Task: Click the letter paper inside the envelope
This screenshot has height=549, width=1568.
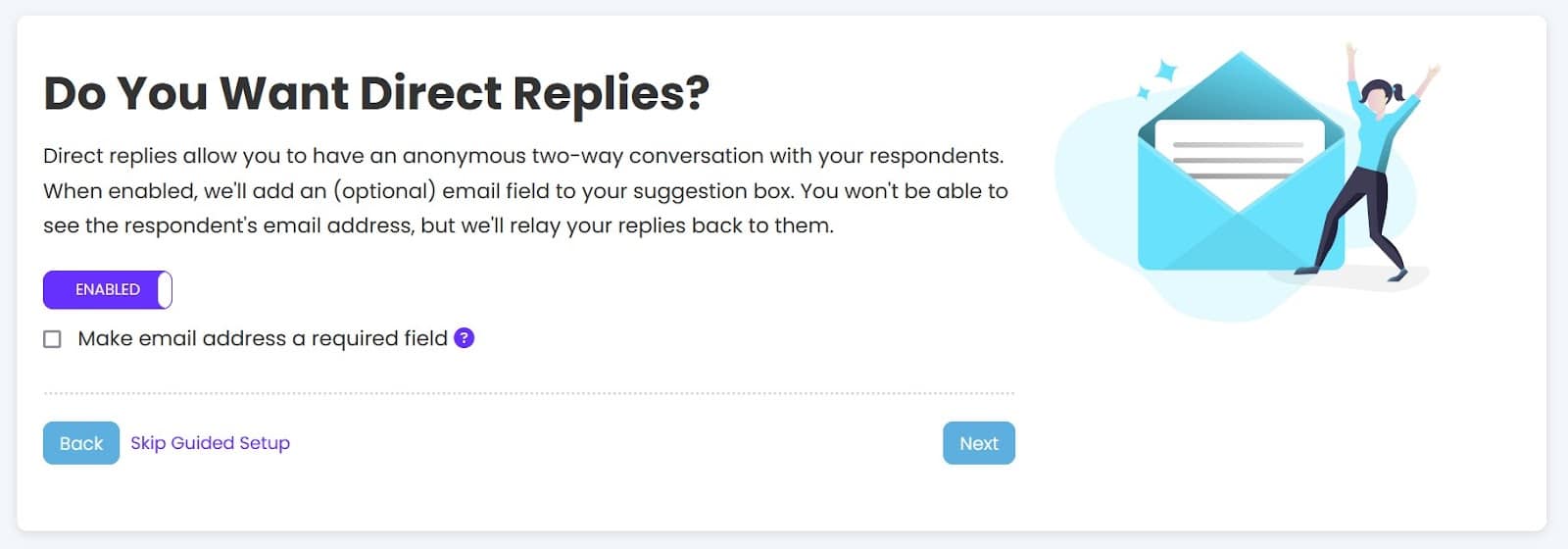Action: [x=1239, y=147]
